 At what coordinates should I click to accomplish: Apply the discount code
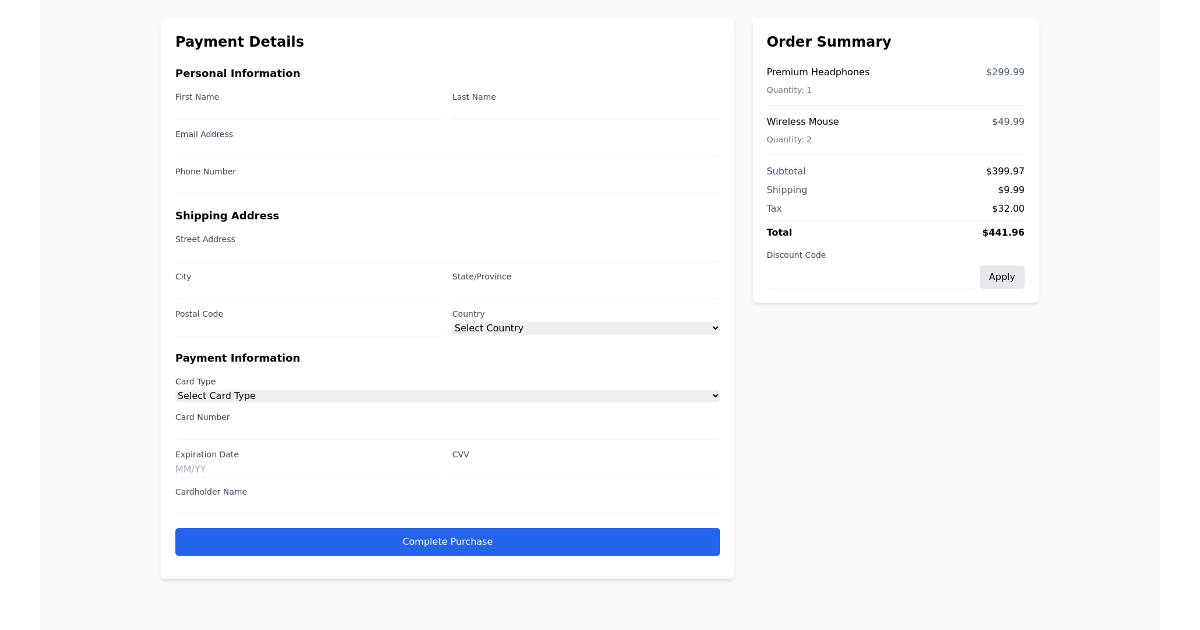1002,277
